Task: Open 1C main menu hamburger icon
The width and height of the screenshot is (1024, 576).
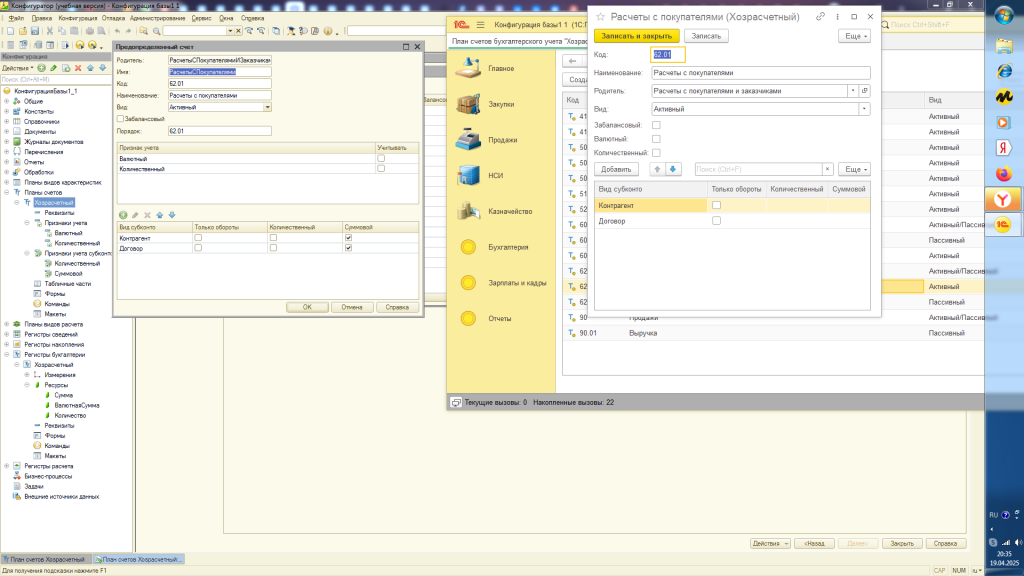Action: [x=481, y=25]
